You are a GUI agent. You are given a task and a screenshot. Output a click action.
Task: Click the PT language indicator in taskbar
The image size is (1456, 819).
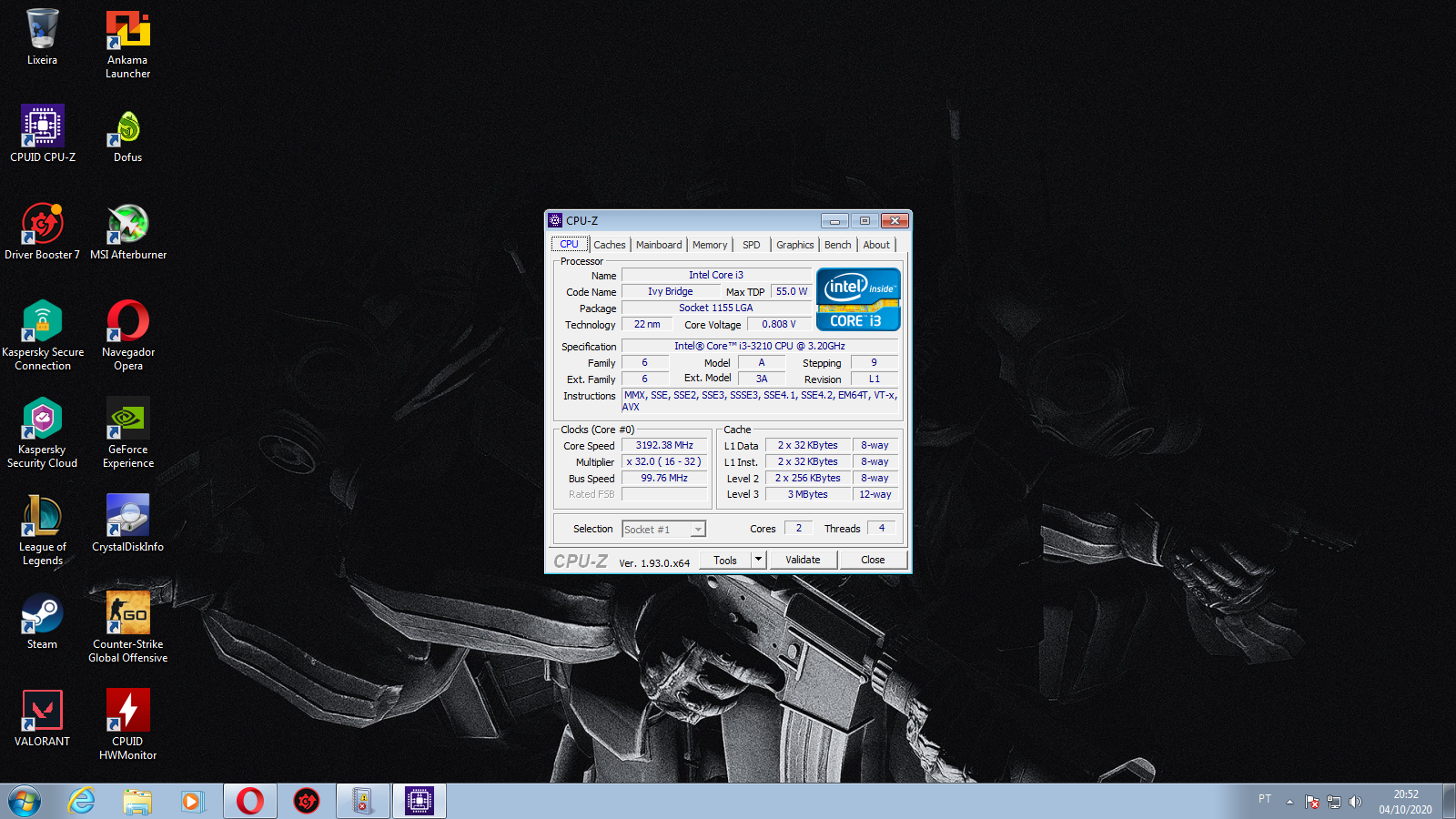(x=1265, y=799)
